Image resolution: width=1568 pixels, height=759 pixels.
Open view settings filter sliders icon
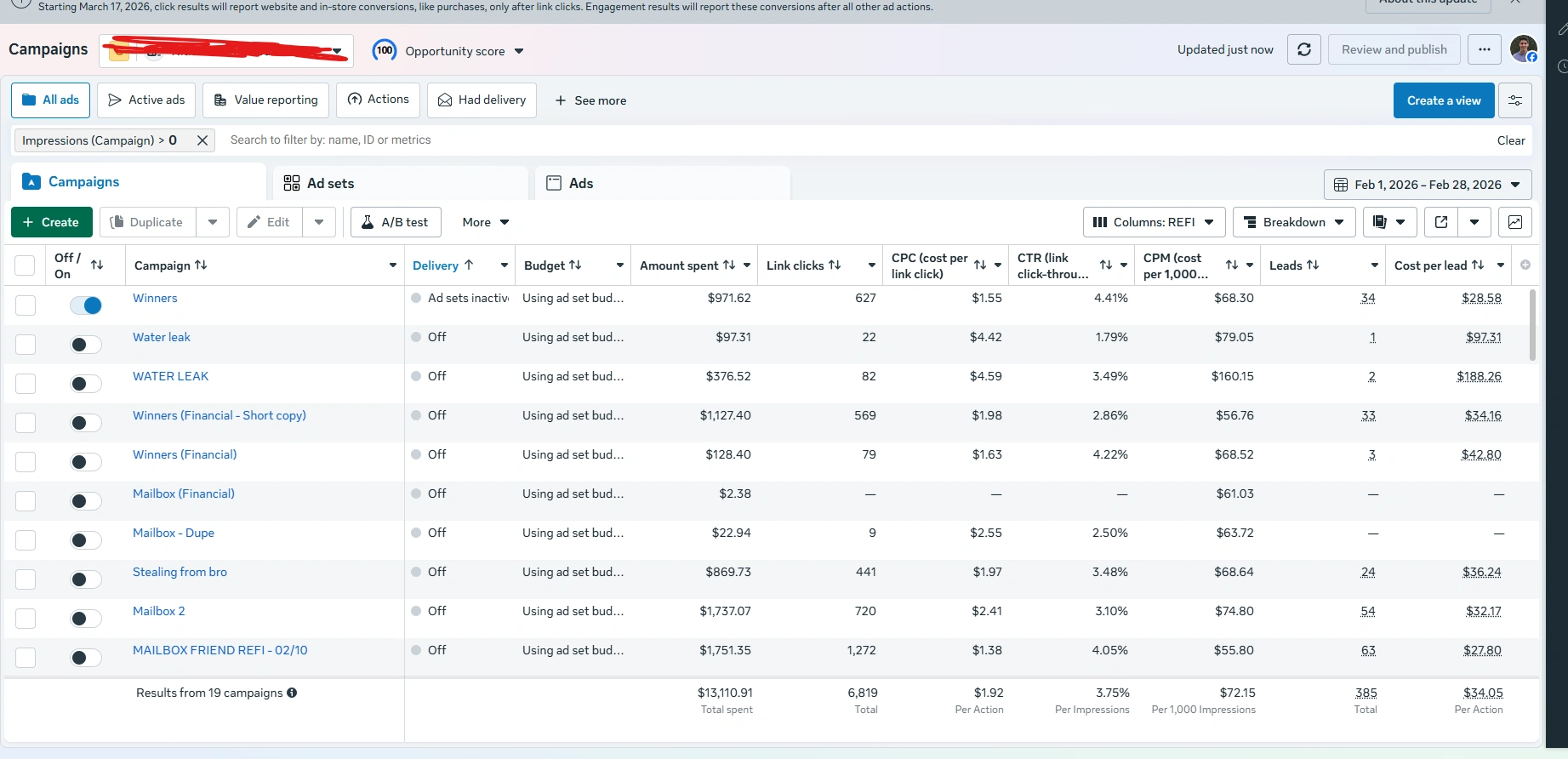coord(1514,100)
